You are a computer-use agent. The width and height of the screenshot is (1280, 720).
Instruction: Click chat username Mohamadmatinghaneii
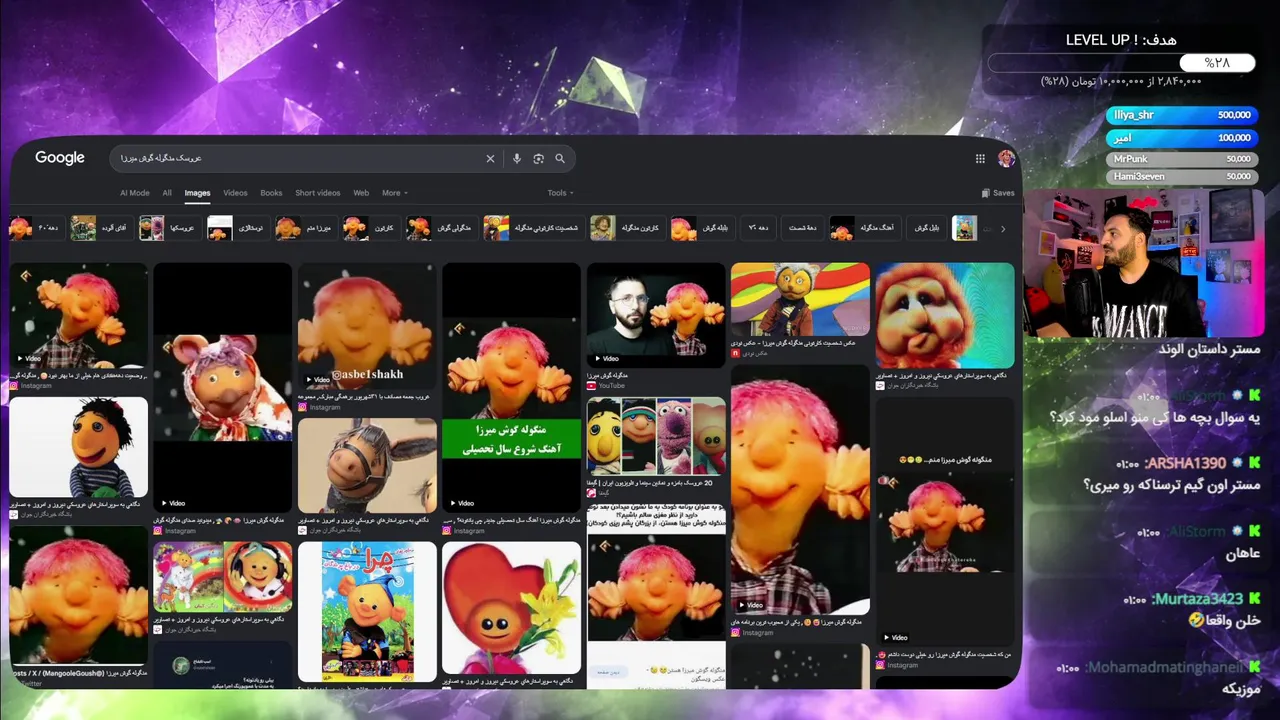click(1164, 667)
